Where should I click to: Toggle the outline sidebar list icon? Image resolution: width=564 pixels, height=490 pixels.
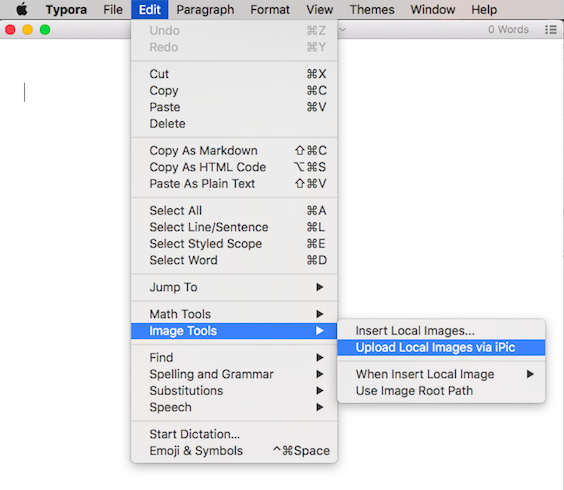pyautogui.click(x=550, y=30)
